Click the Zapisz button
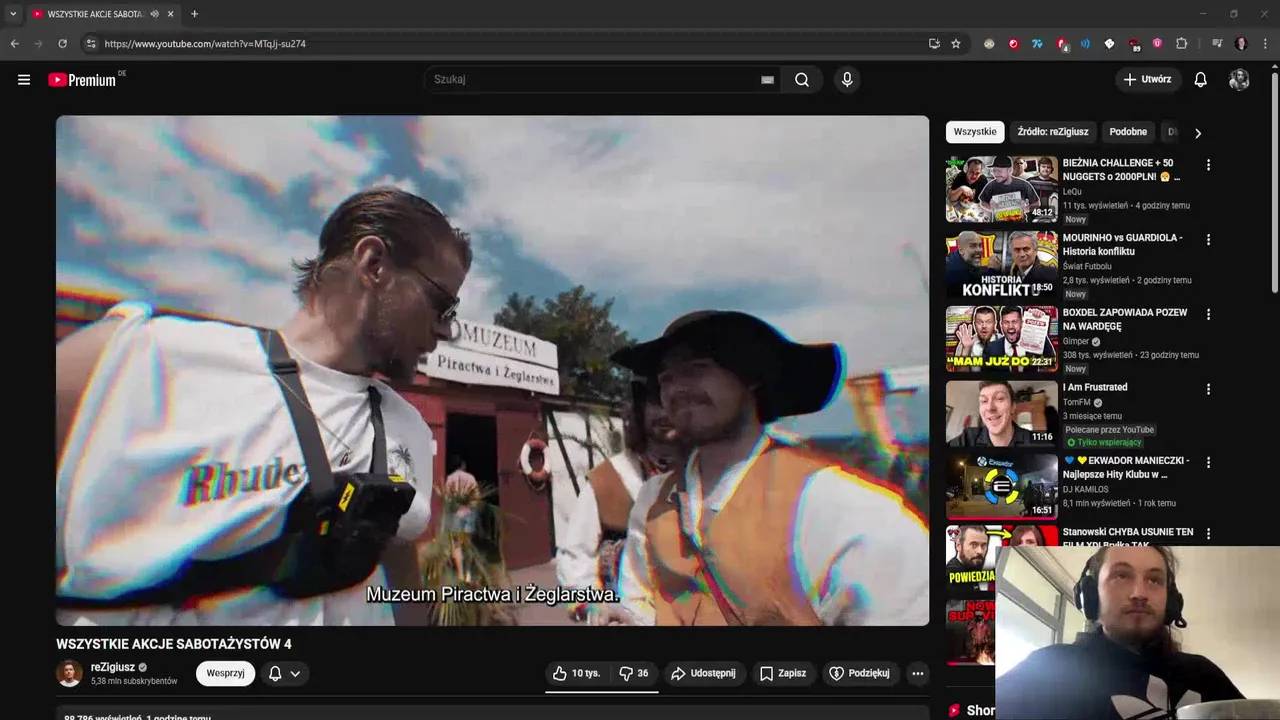The width and height of the screenshot is (1280, 720). (x=783, y=674)
